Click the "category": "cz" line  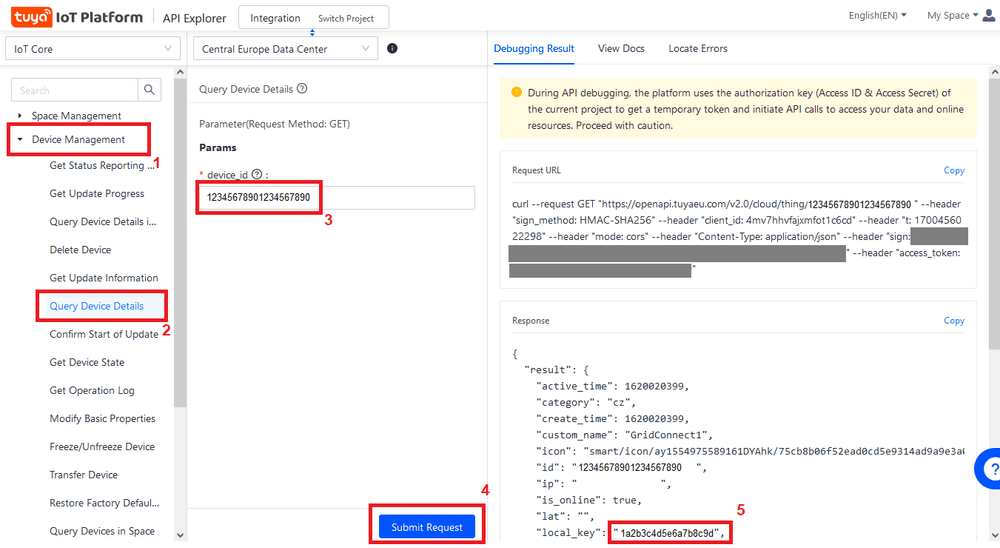(585, 403)
